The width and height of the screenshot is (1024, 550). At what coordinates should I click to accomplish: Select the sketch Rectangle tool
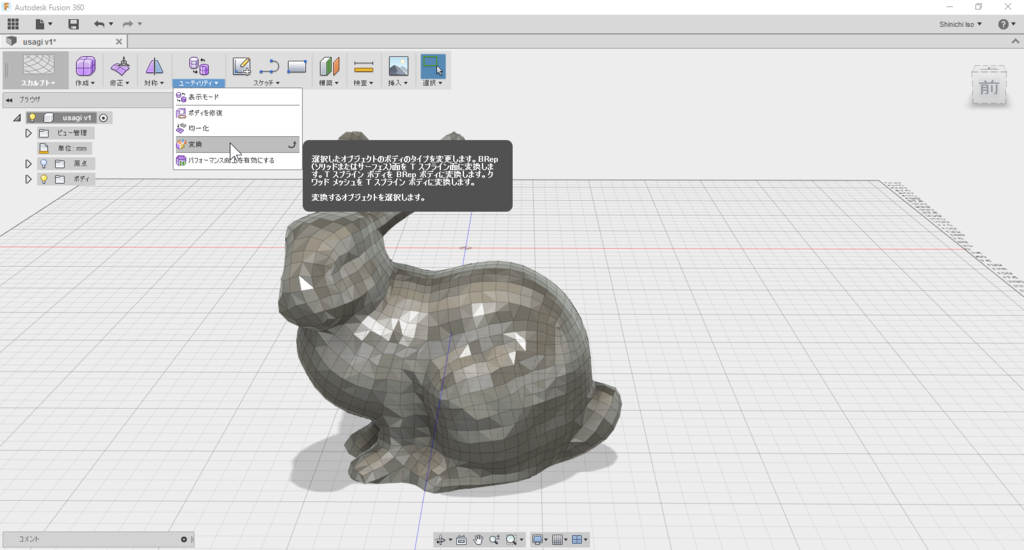pos(296,67)
